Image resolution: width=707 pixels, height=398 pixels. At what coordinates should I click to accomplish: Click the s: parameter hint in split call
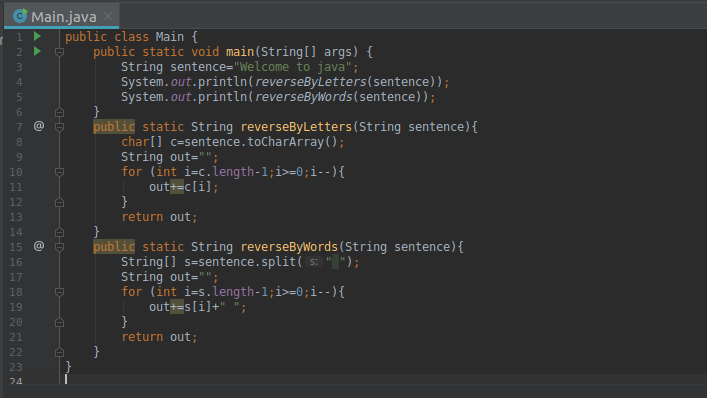(x=314, y=262)
